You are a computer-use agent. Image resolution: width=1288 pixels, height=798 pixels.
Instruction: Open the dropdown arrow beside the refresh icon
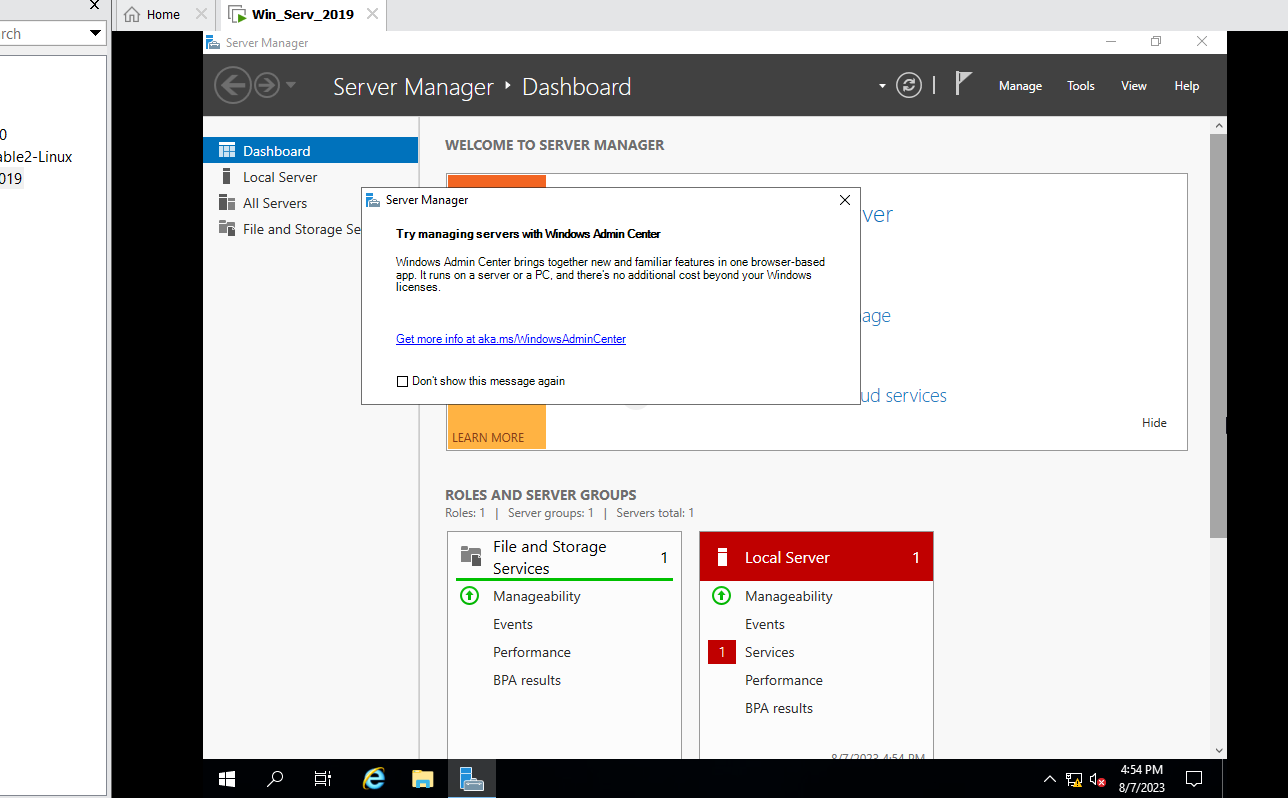(x=882, y=86)
